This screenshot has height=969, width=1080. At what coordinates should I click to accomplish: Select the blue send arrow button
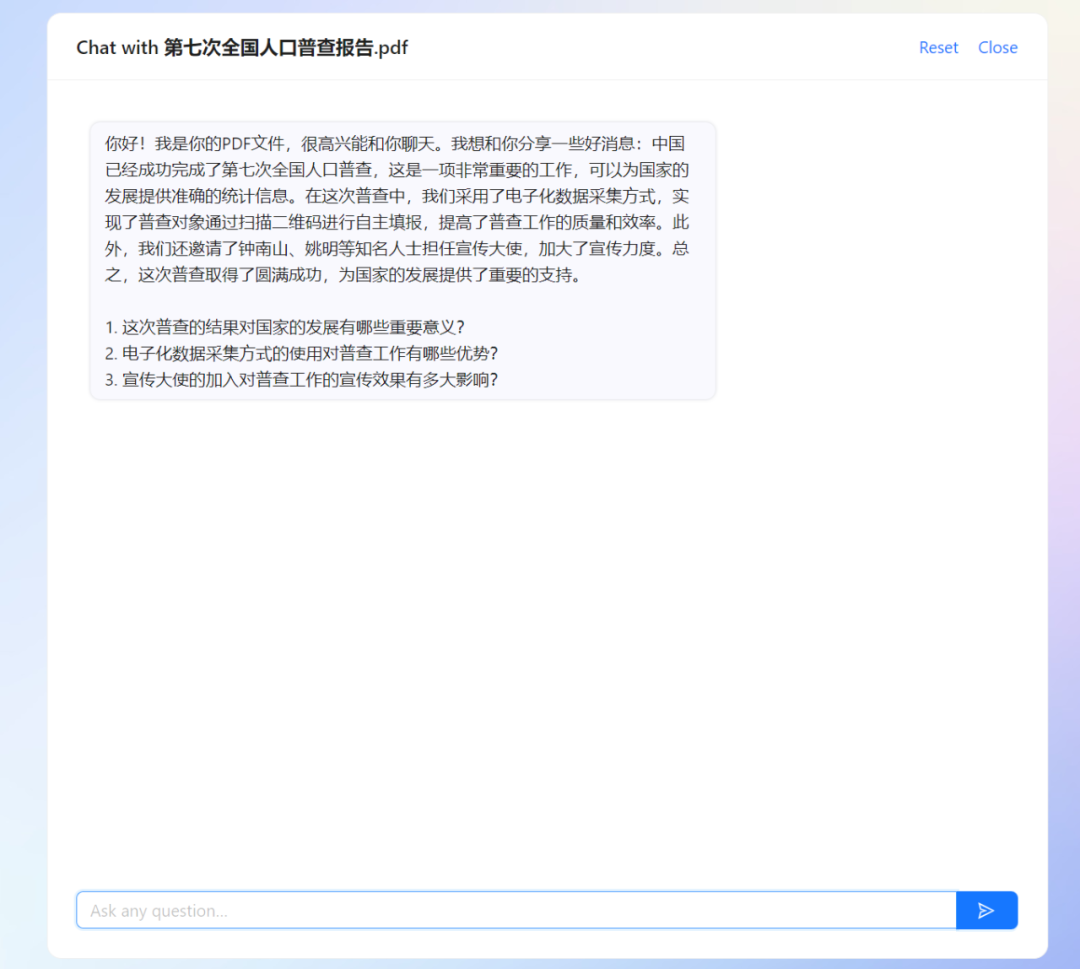point(986,910)
